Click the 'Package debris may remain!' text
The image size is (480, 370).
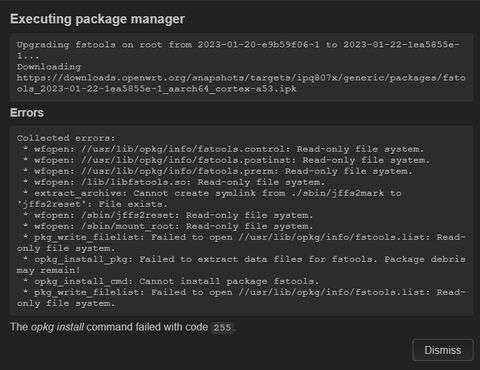point(241,264)
